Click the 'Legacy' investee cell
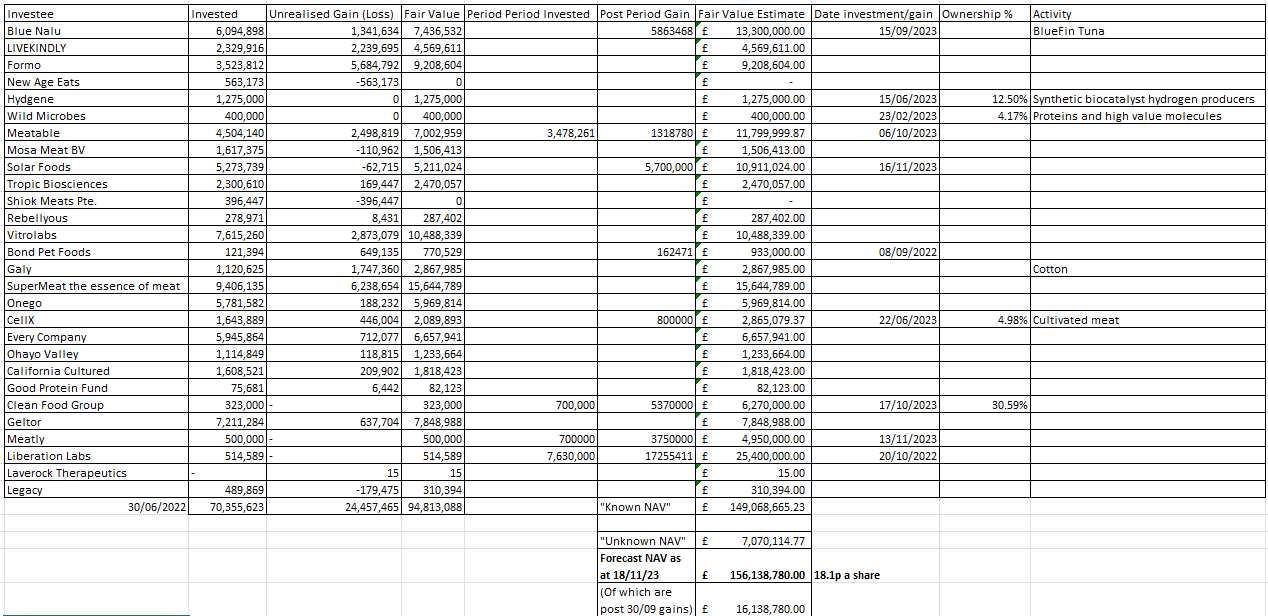The image size is (1268, 616). point(96,490)
